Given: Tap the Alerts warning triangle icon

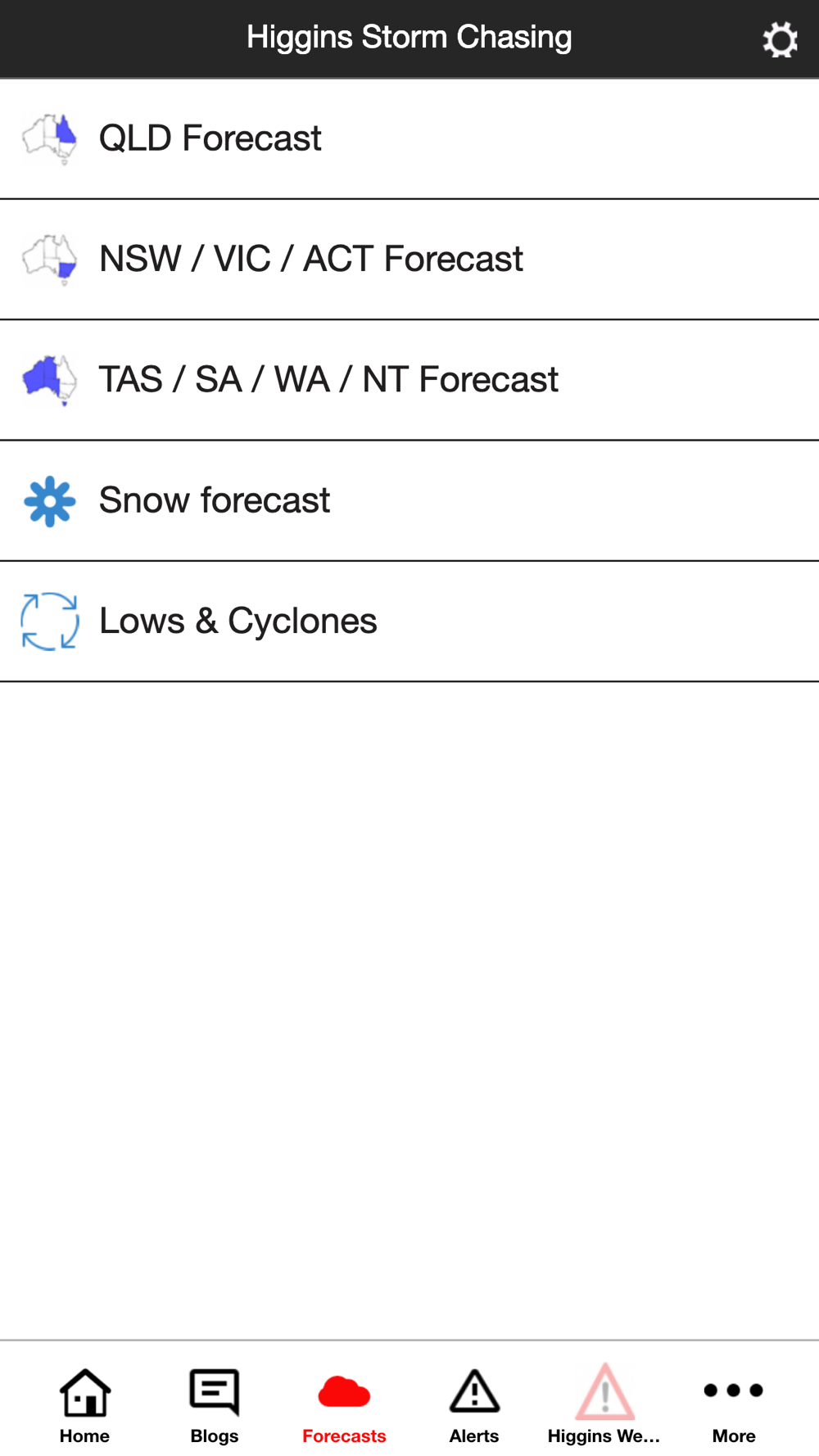Looking at the screenshot, I should 474,1391.
